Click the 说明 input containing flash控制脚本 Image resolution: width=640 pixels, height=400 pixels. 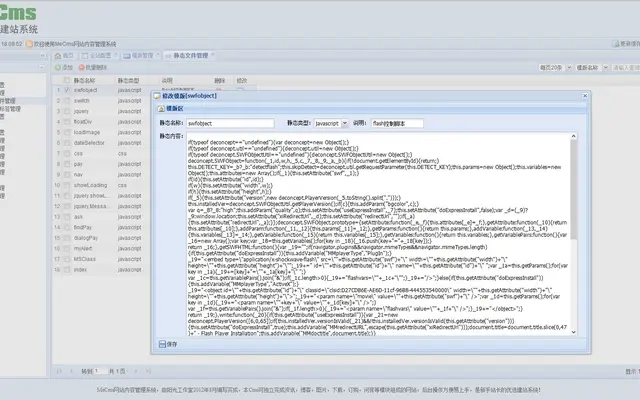point(397,123)
